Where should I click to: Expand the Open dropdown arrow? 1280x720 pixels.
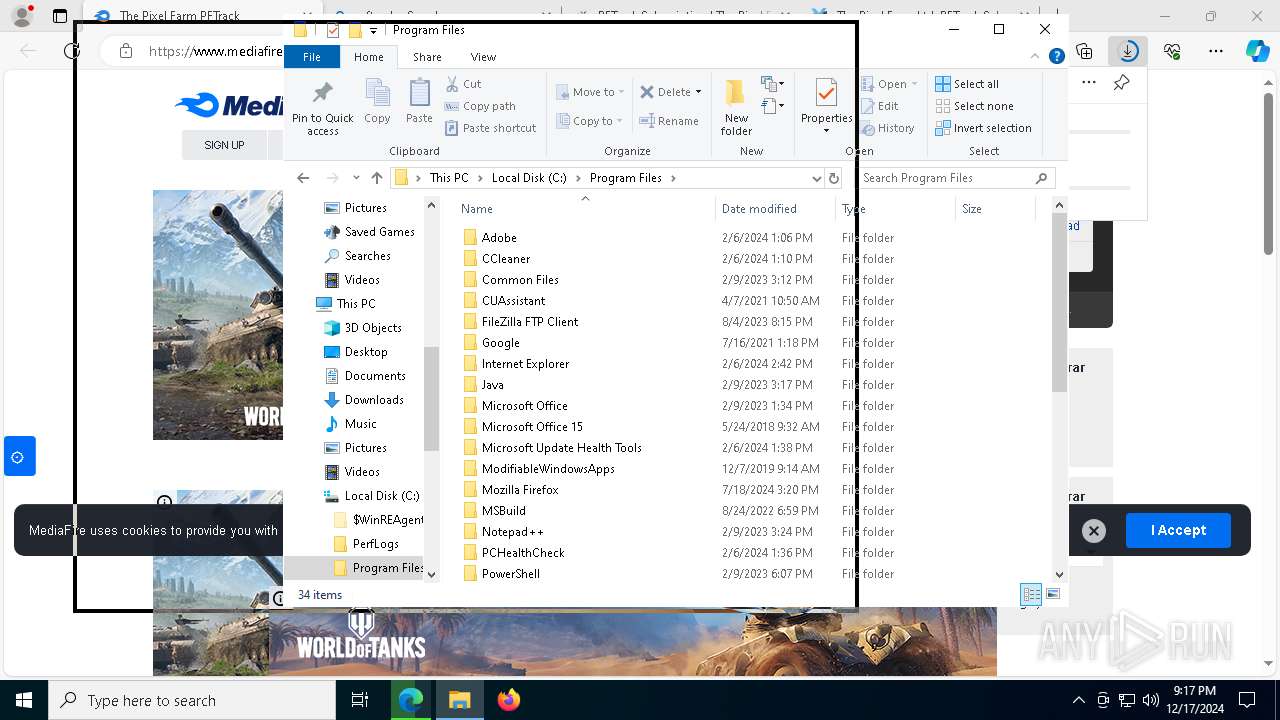(x=914, y=84)
